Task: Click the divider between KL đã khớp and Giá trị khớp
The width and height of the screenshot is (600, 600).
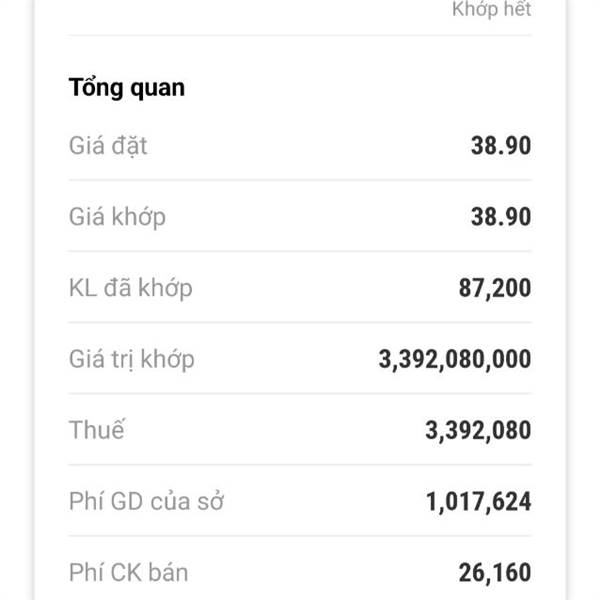Action: tap(300, 323)
